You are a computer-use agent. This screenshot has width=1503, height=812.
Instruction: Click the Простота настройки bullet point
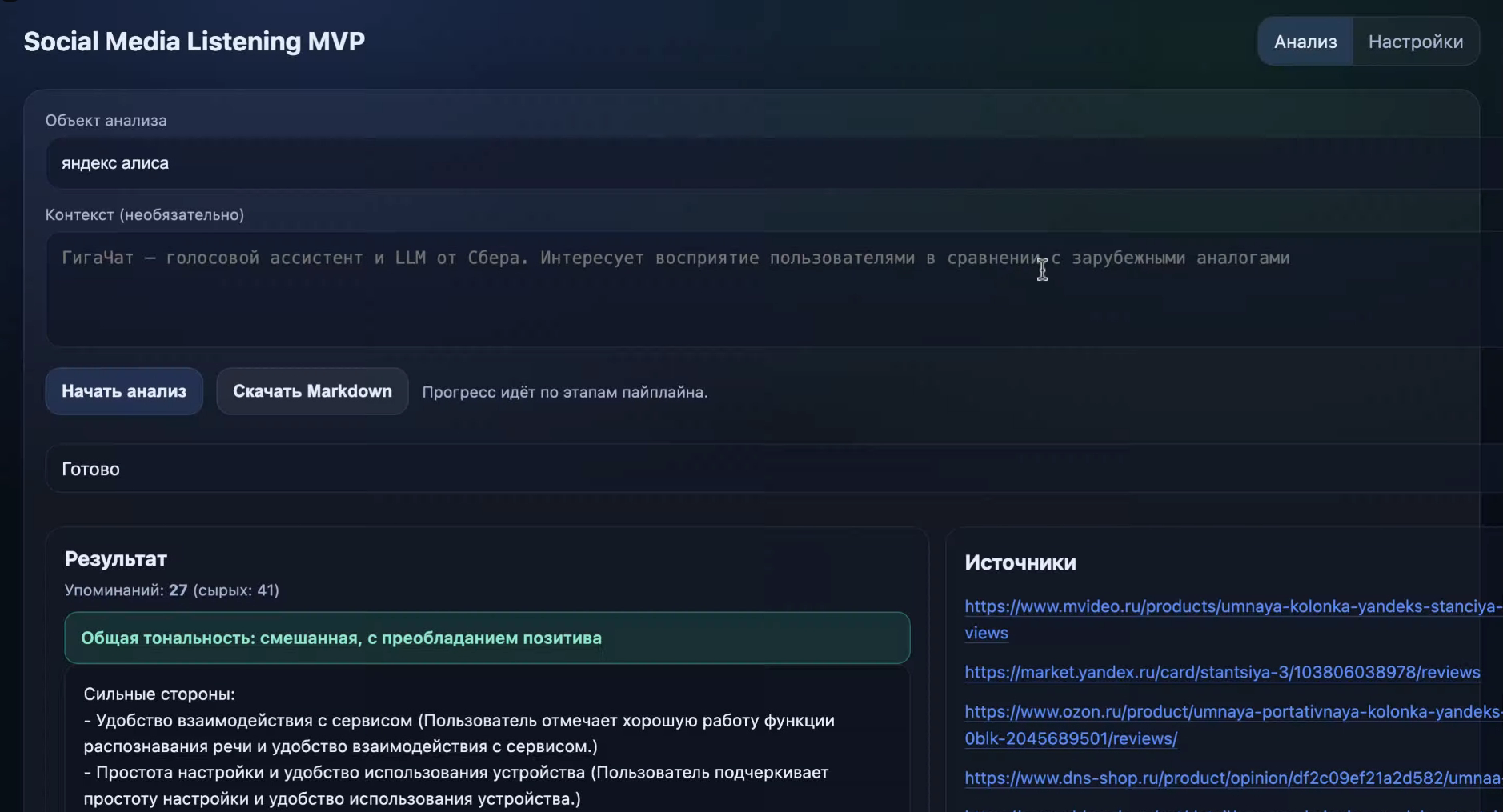pyautogui.click(x=456, y=786)
